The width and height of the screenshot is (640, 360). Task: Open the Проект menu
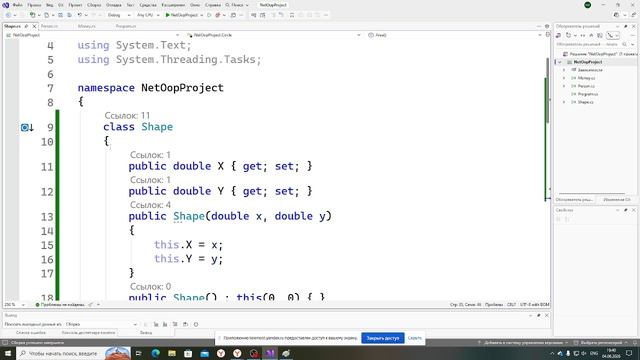75,5
